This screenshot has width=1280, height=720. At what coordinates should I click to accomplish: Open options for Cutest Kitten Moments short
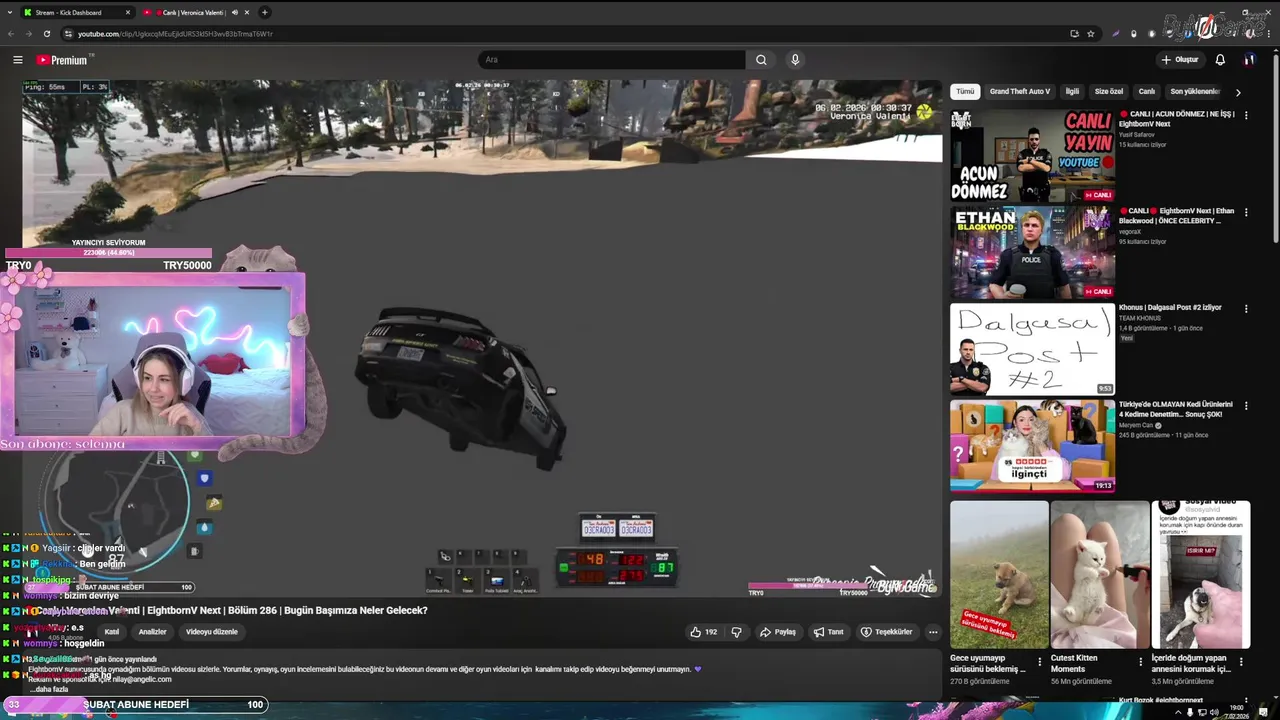pos(1141,661)
